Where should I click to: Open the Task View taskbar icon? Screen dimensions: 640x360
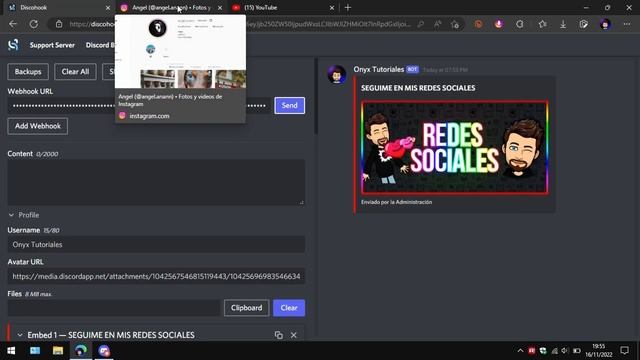tap(35, 351)
